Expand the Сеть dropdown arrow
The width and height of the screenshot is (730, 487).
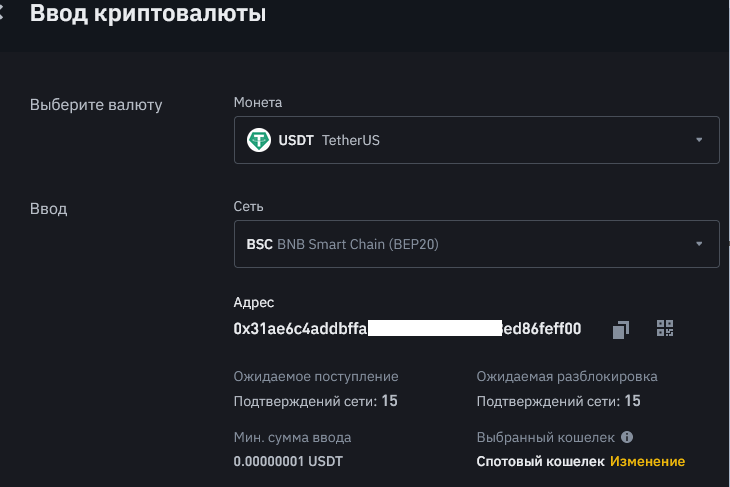699,244
